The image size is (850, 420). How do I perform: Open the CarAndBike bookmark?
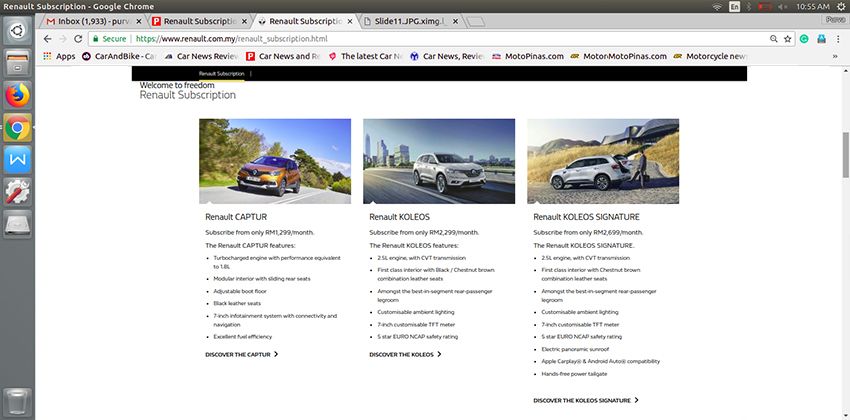click(119, 56)
